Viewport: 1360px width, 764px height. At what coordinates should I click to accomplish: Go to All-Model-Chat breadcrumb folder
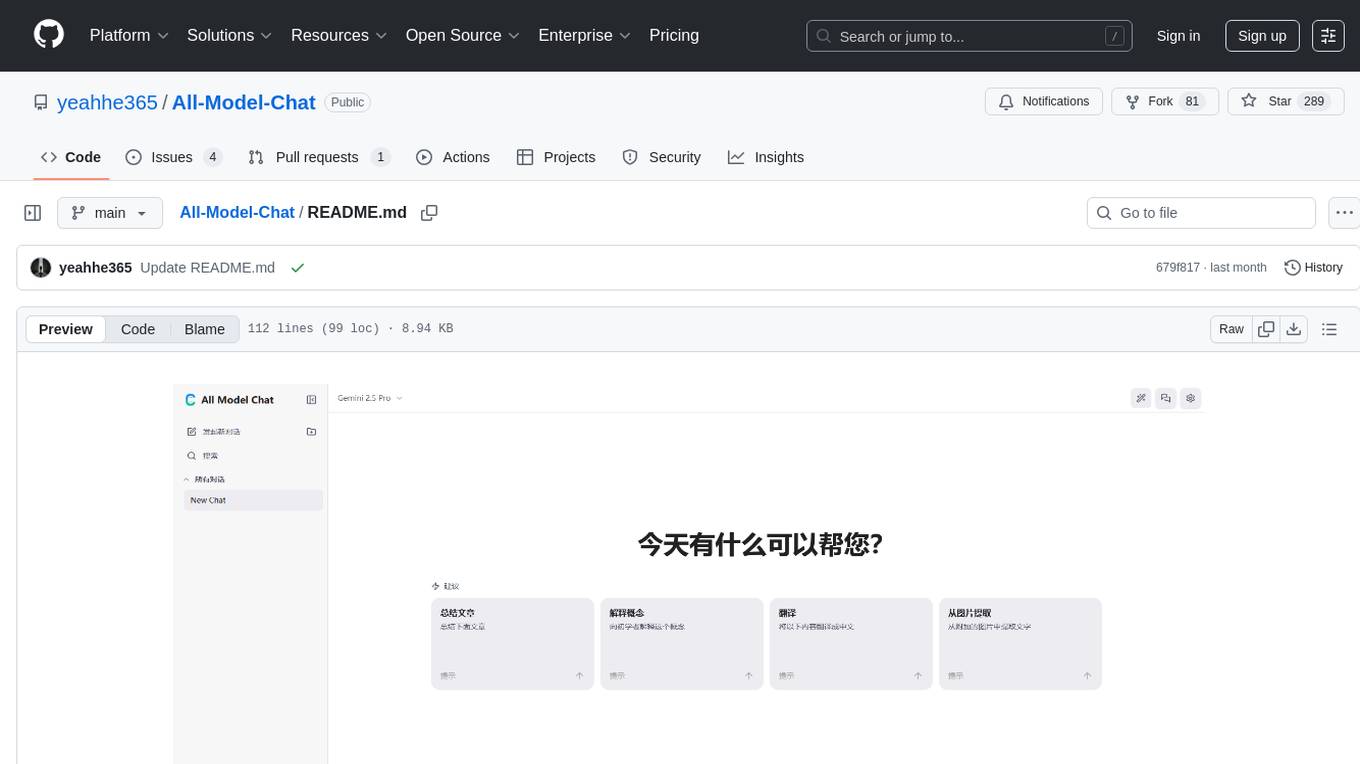click(x=237, y=213)
